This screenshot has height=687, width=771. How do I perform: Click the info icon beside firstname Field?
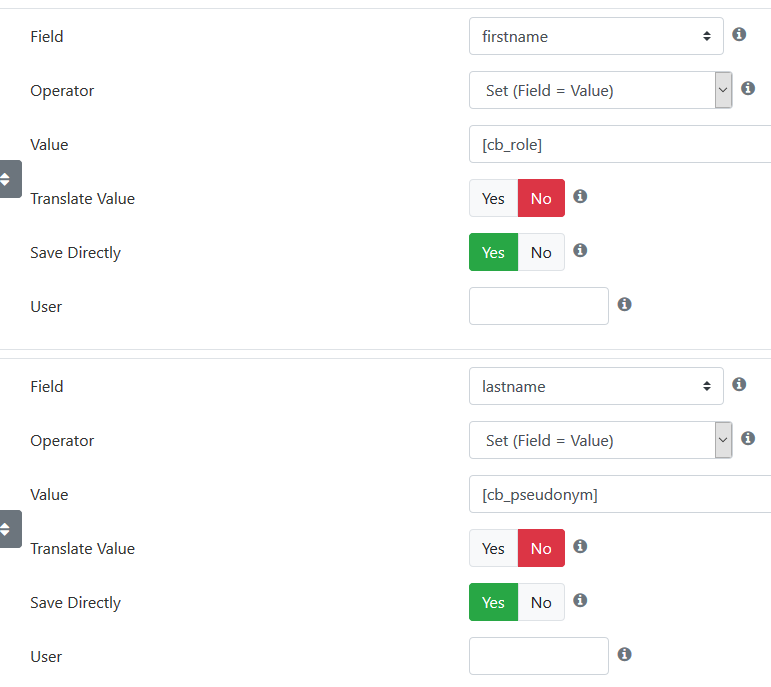739,34
